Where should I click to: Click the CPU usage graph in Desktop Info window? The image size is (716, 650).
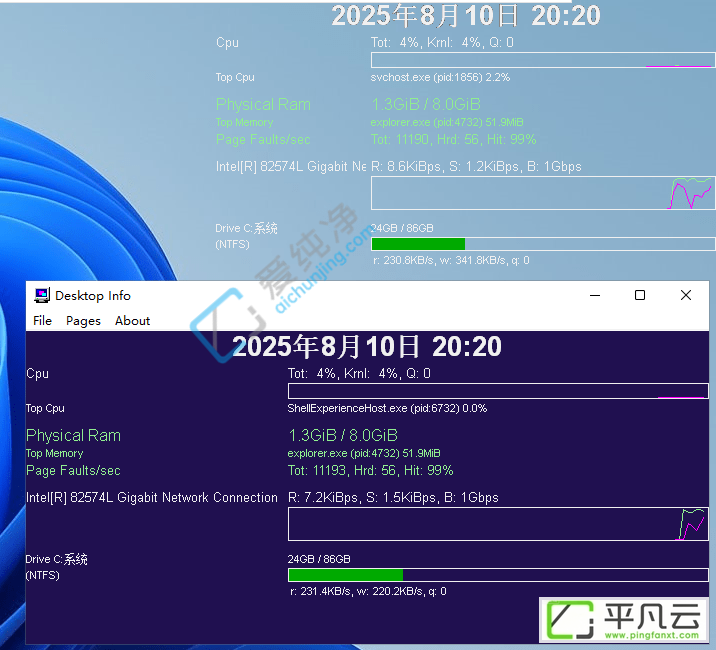pyautogui.click(x=498, y=391)
